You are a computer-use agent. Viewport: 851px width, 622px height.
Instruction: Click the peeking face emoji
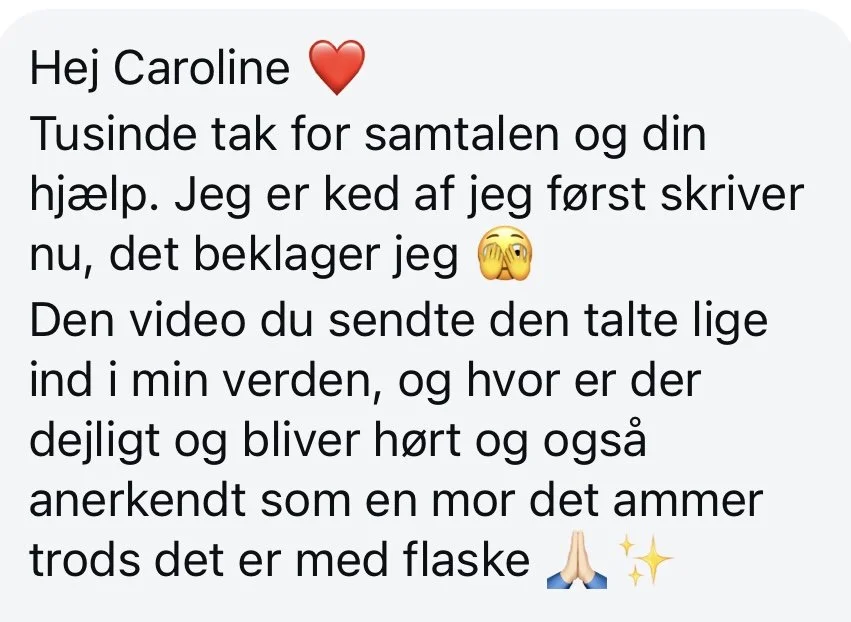(505, 253)
